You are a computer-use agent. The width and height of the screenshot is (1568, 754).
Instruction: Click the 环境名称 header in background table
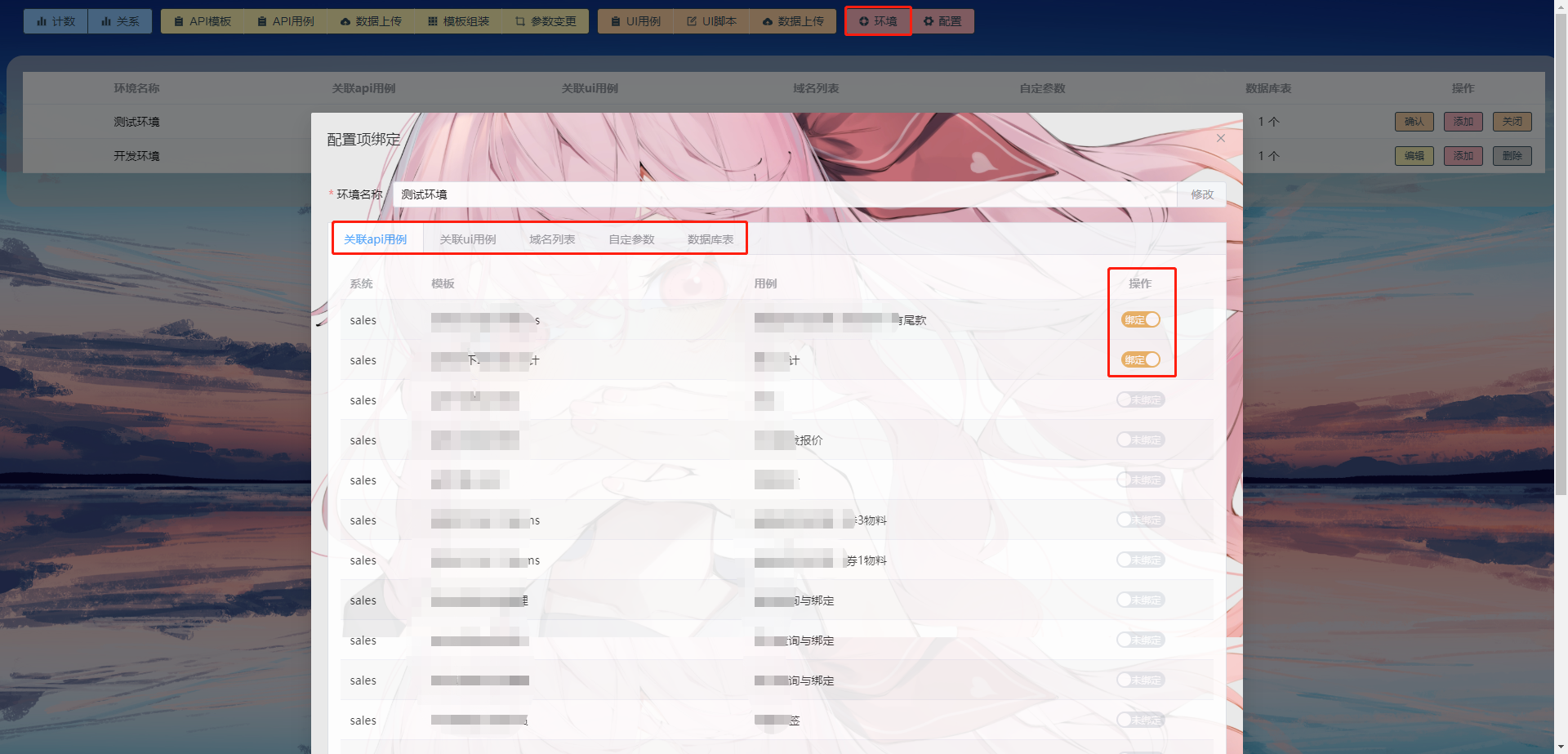(x=136, y=88)
